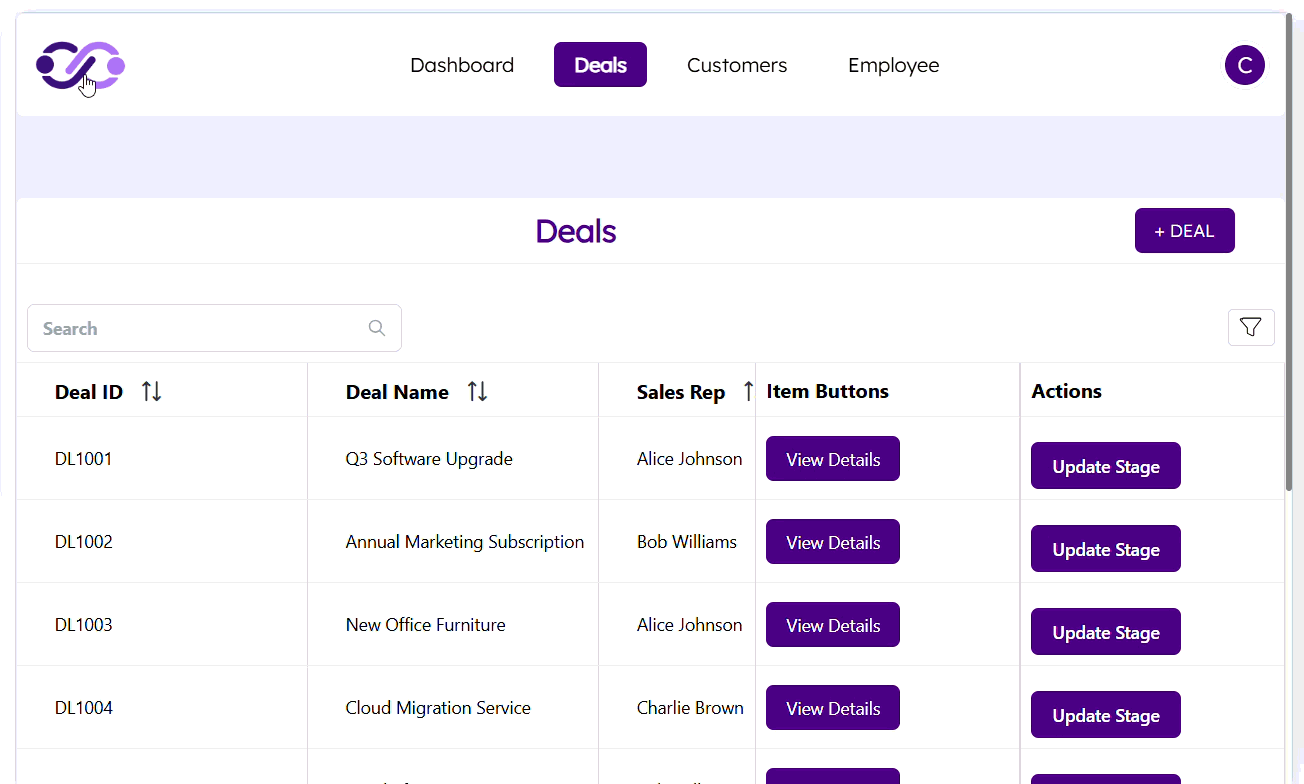Sort by Sales Rep column arrow
The image size is (1304, 784).
[x=747, y=391]
